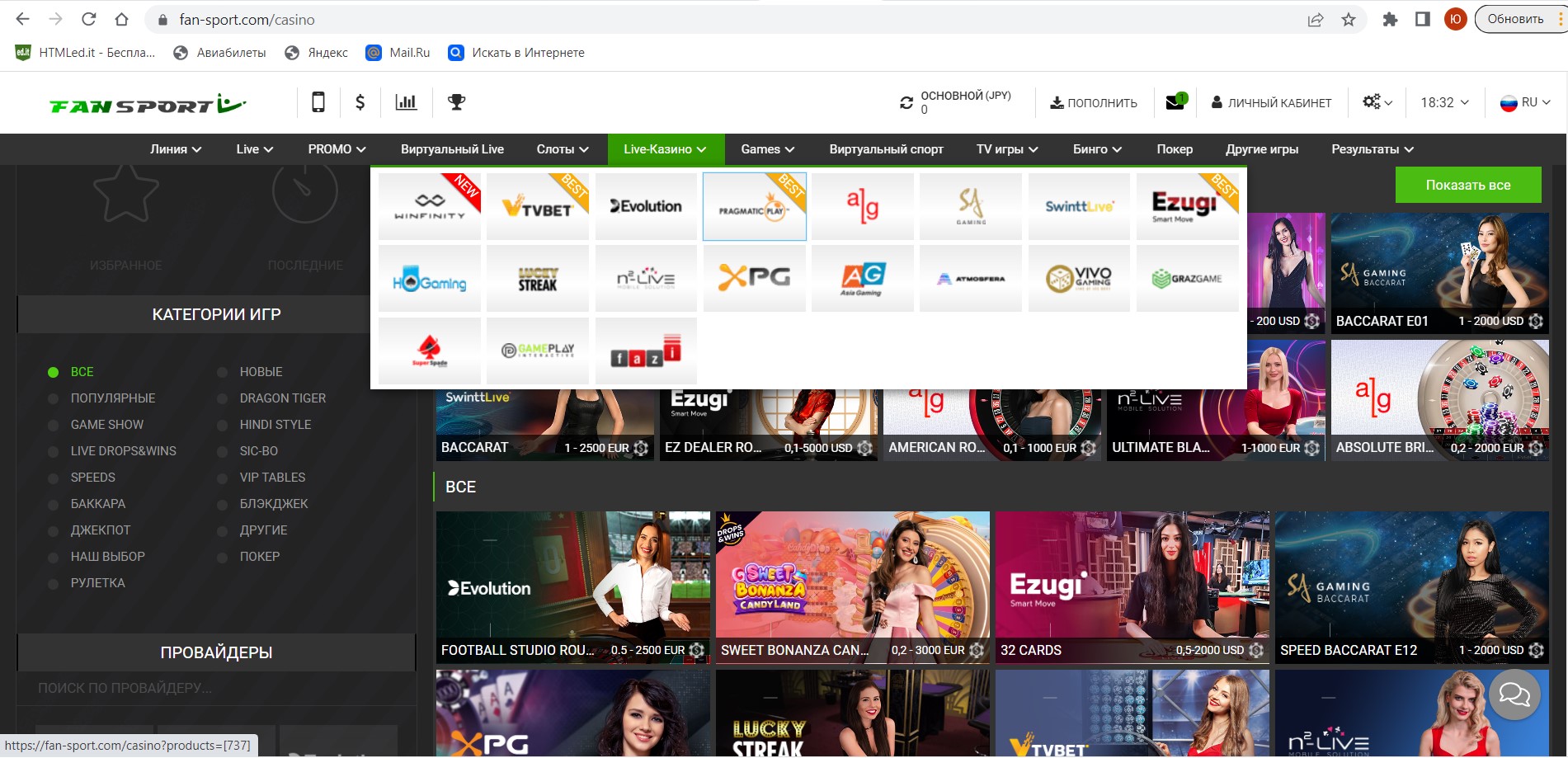This screenshot has height=758, width=1568.
Task: Go to Виртуальный спорт section
Action: click(x=886, y=149)
